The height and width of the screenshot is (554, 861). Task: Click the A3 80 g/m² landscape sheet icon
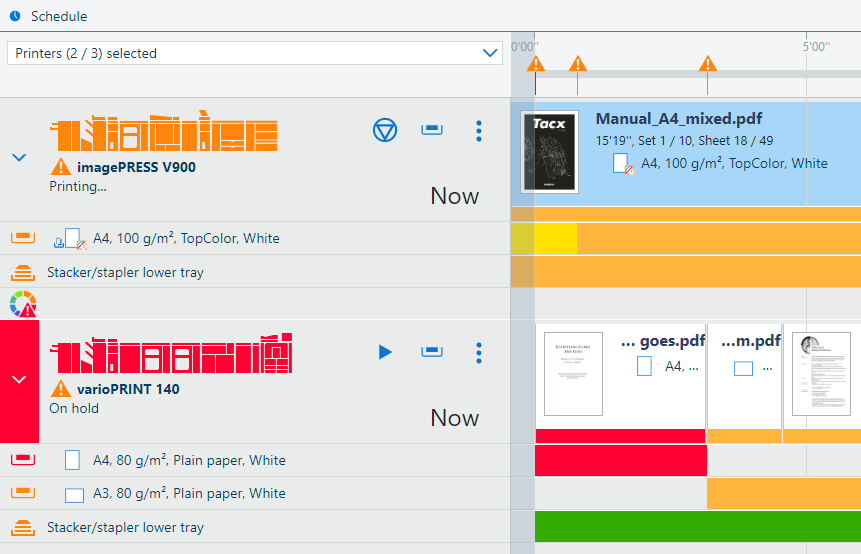[74, 495]
